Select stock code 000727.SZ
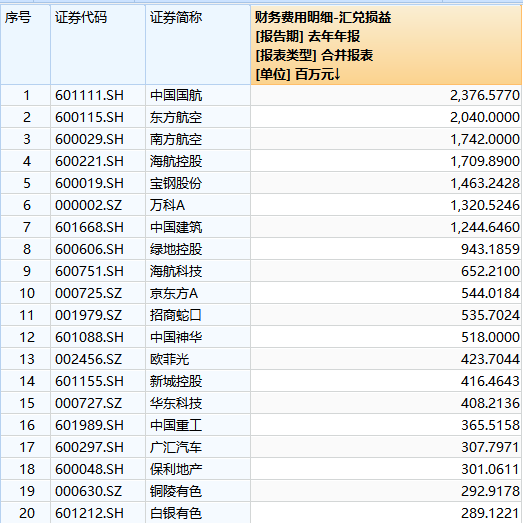 coord(88,404)
